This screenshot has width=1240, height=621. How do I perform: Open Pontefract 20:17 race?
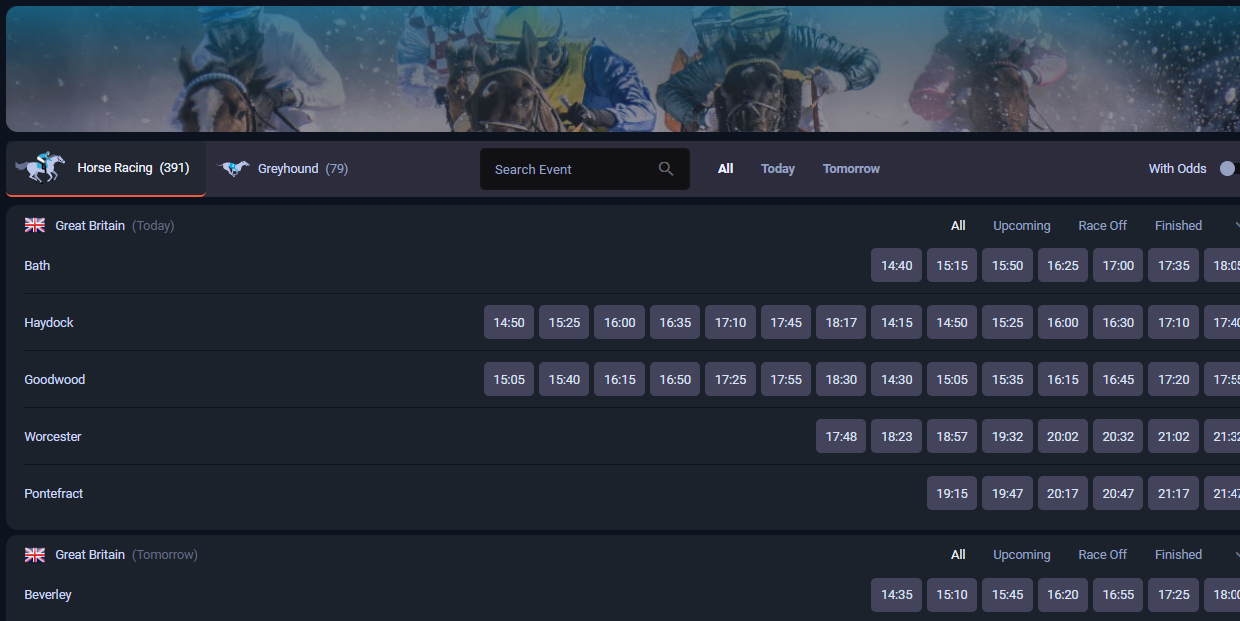click(1063, 493)
